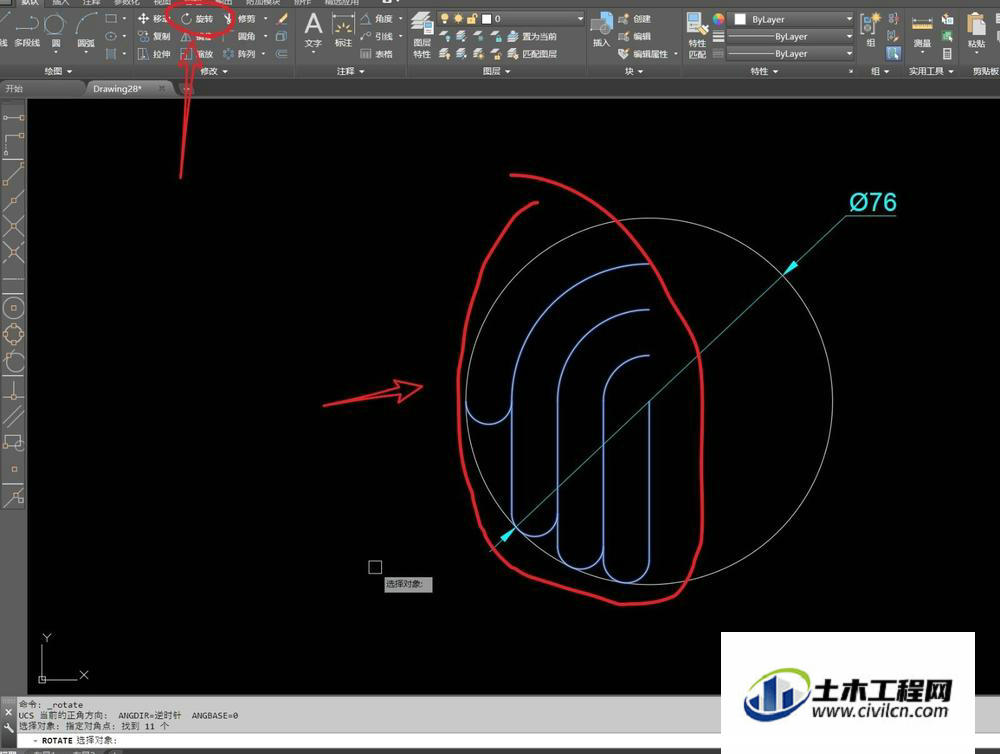This screenshot has height=754, width=1000.
Task: Select the Quadrant object snap icon
Action: [13, 334]
